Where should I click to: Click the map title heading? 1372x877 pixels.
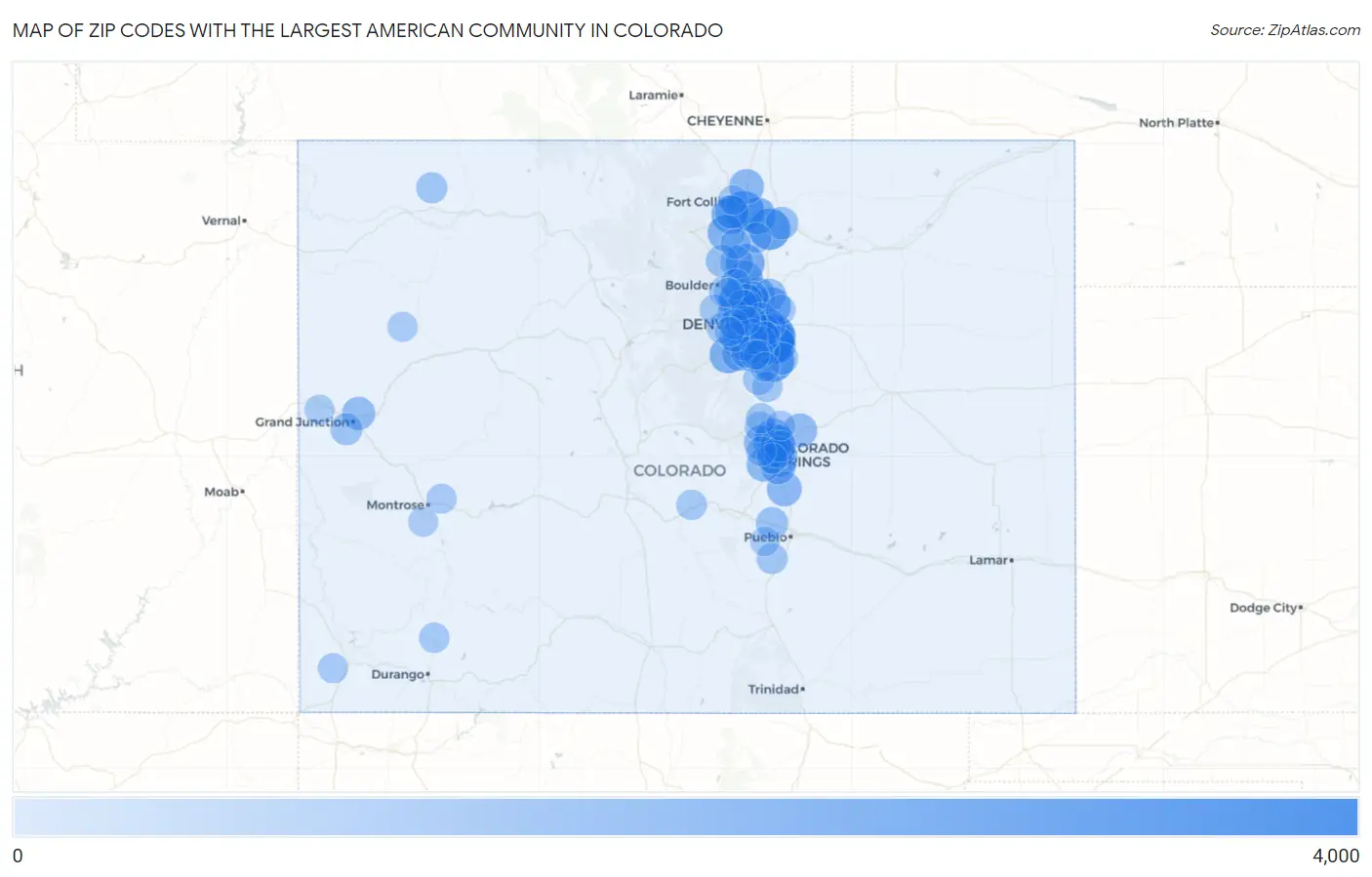(368, 30)
